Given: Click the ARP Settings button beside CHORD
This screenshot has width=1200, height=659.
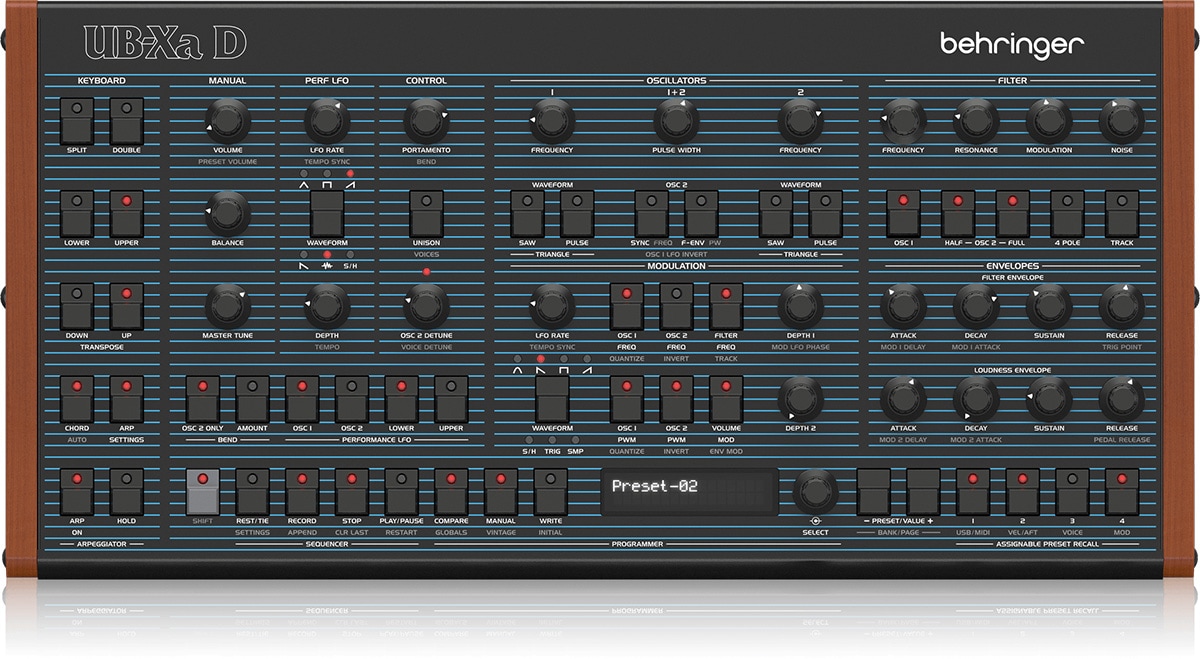Looking at the screenshot, I should click(127, 399).
